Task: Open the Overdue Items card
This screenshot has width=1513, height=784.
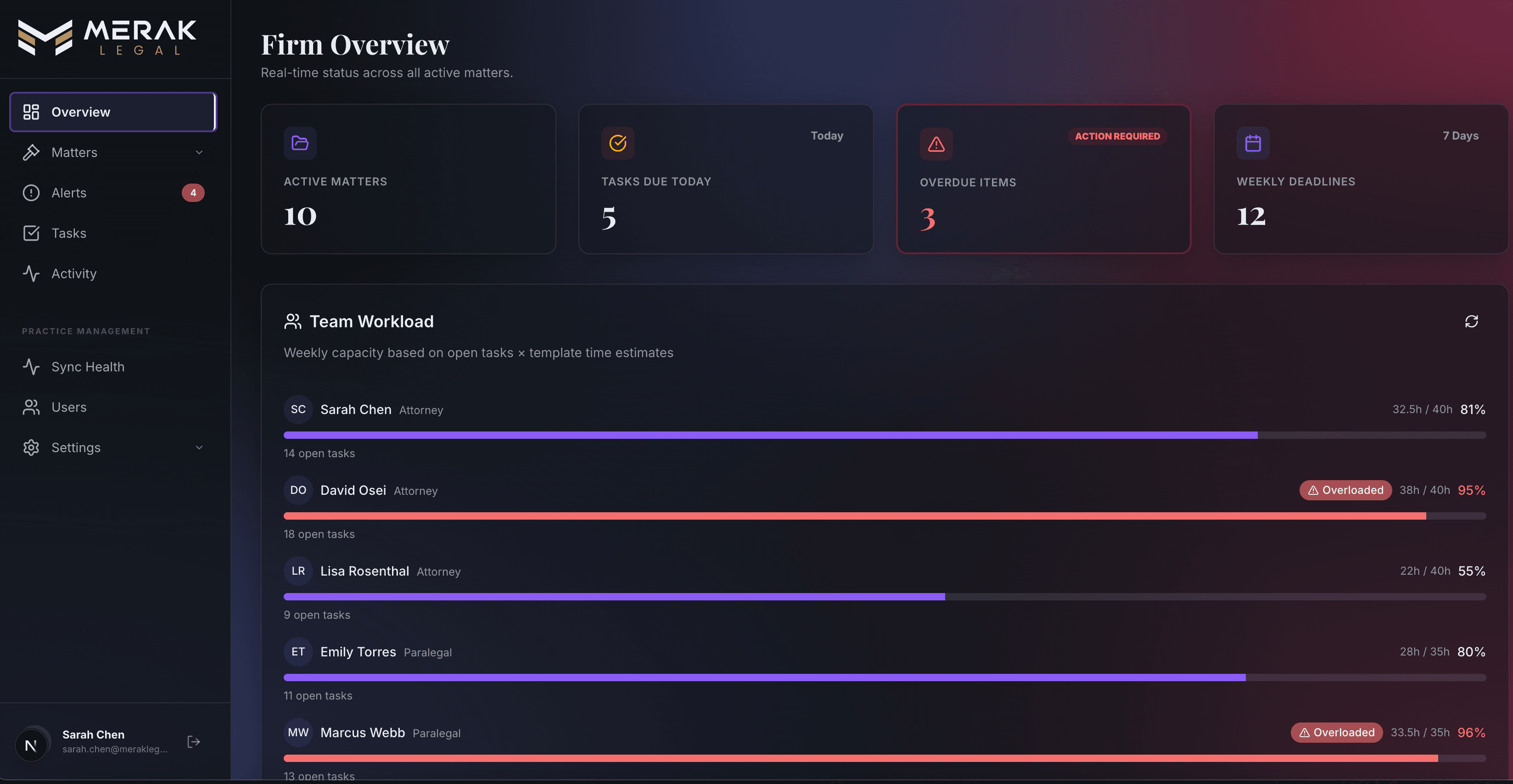Action: tap(1044, 179)
